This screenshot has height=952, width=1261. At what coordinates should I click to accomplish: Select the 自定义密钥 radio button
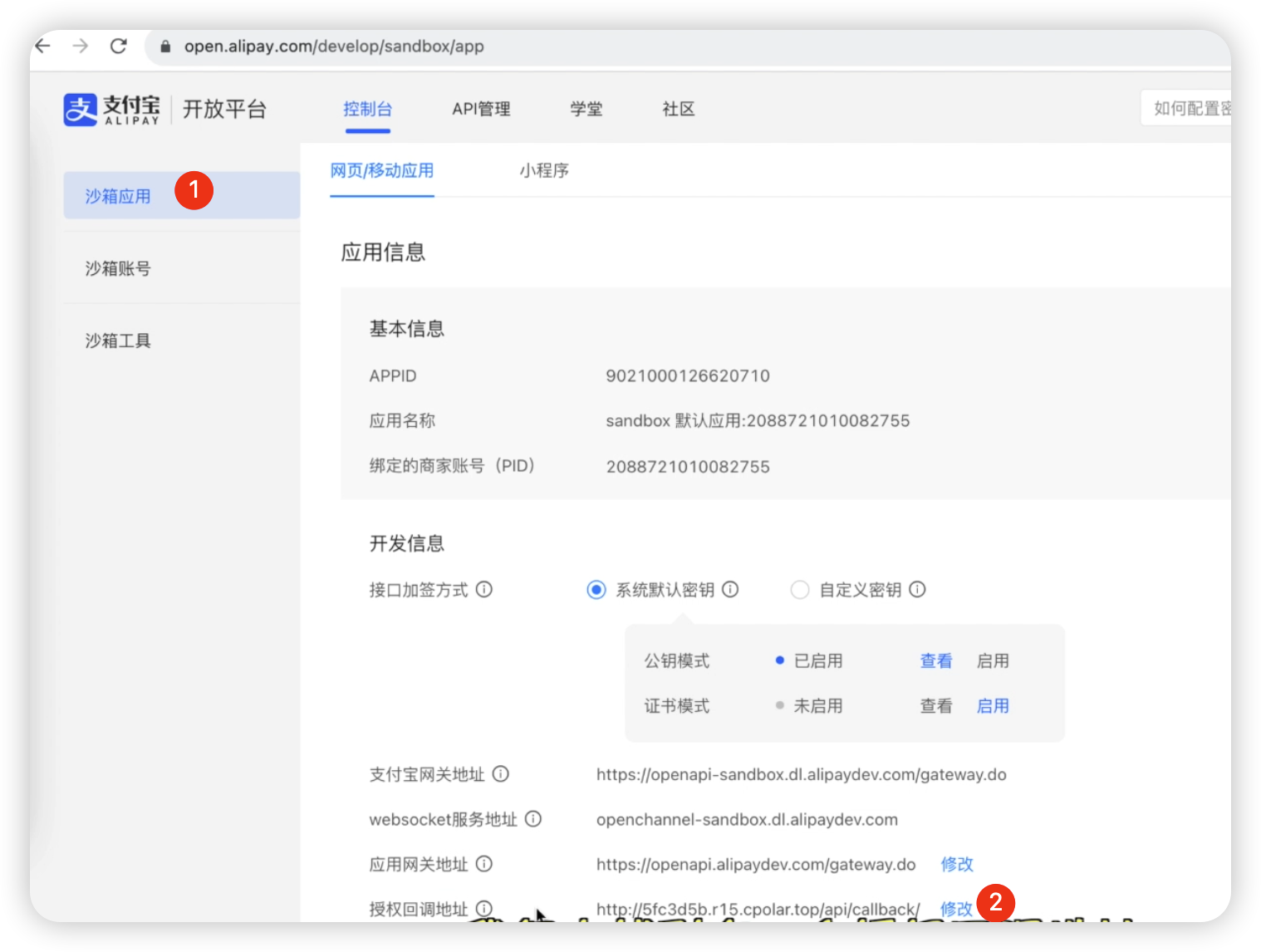800,590
